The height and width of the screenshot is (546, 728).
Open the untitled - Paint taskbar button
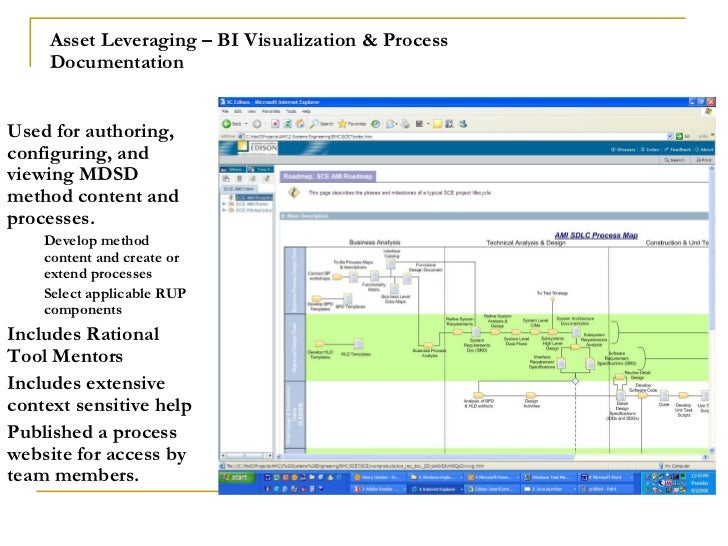coord(606,489)
